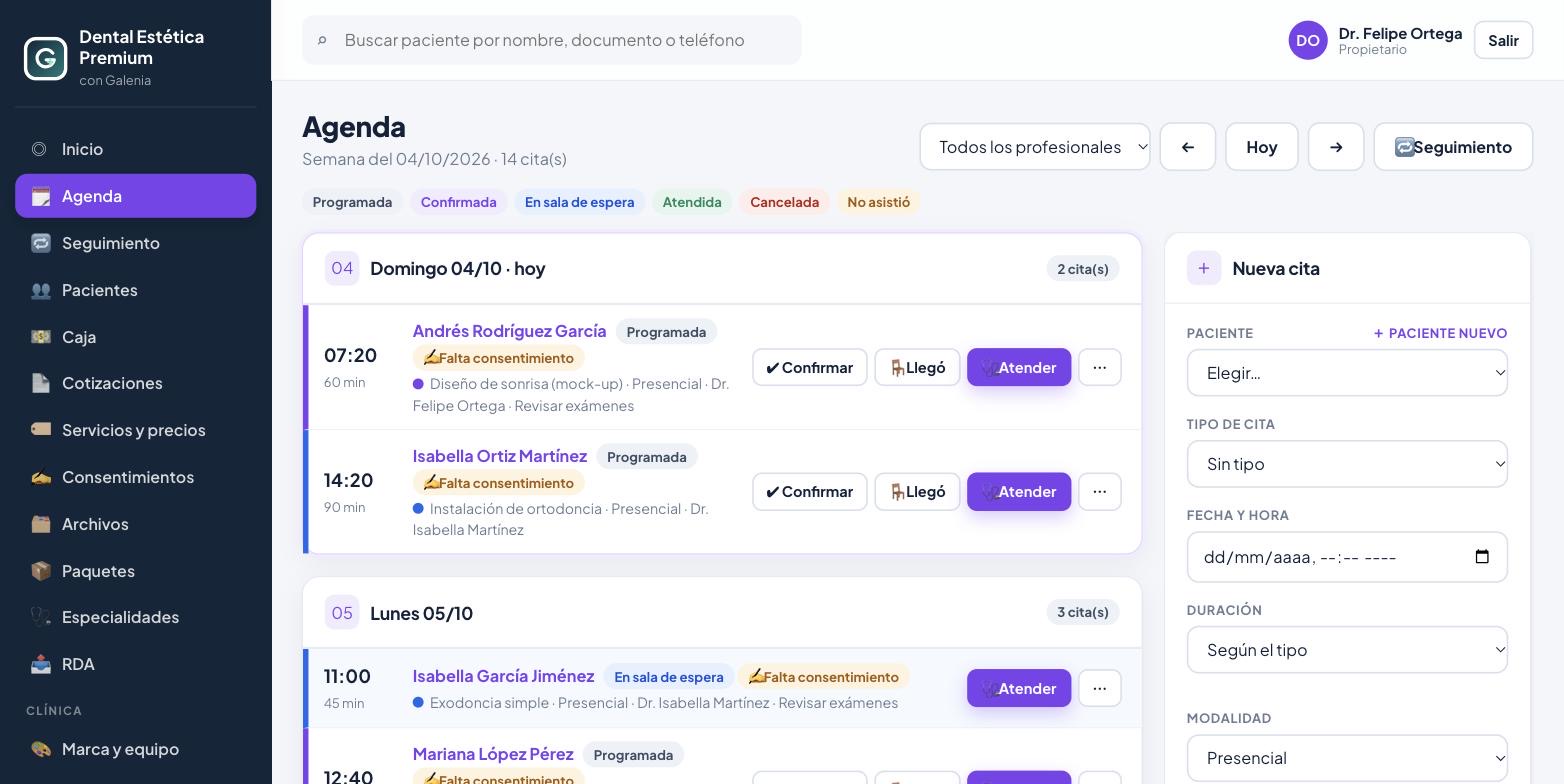Screen dimensions: 1564x784
Task: Open the Seguimiento sidebar section
Action: click(x=135, y=243)
